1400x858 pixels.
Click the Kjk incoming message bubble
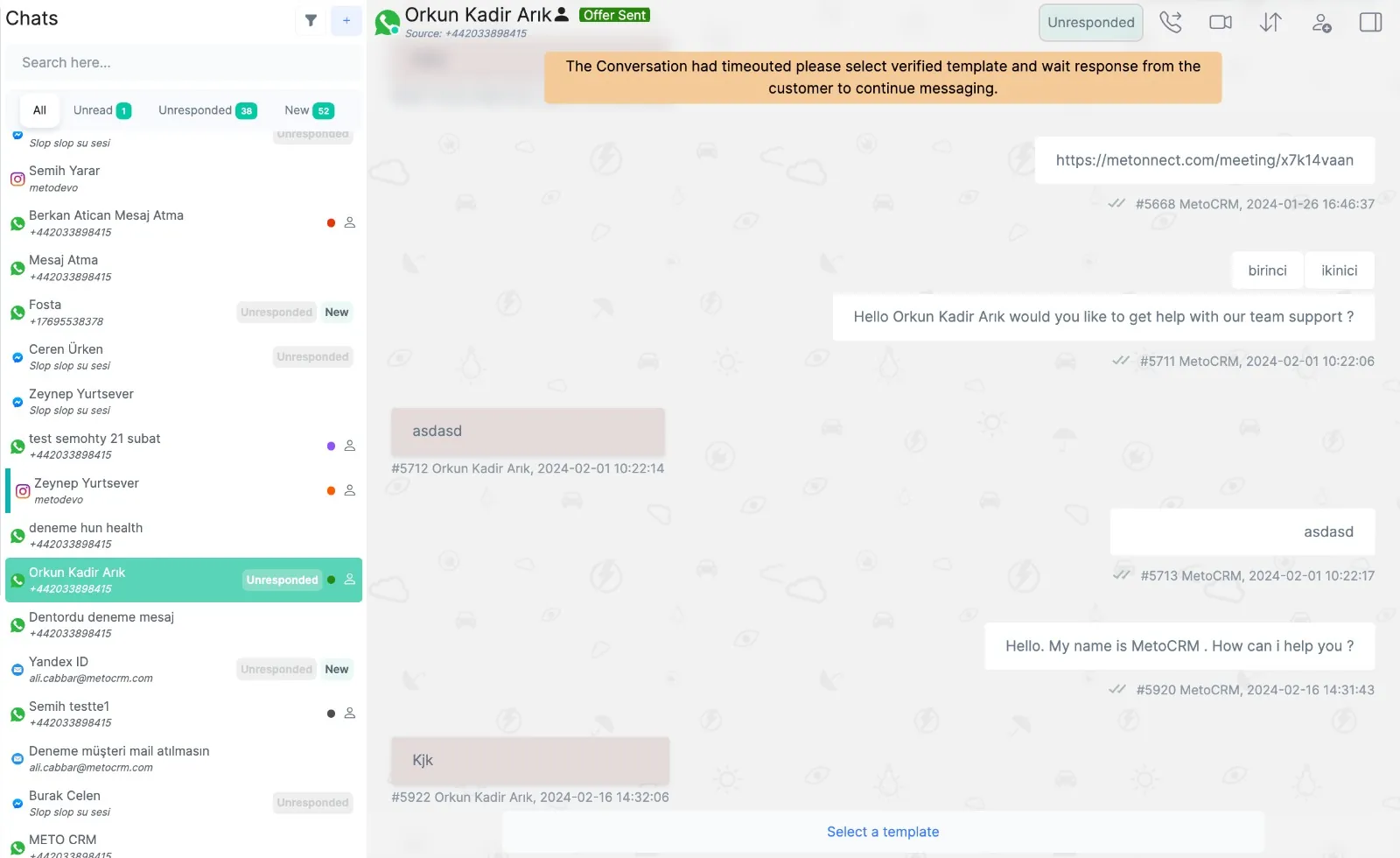click(530, 761)
